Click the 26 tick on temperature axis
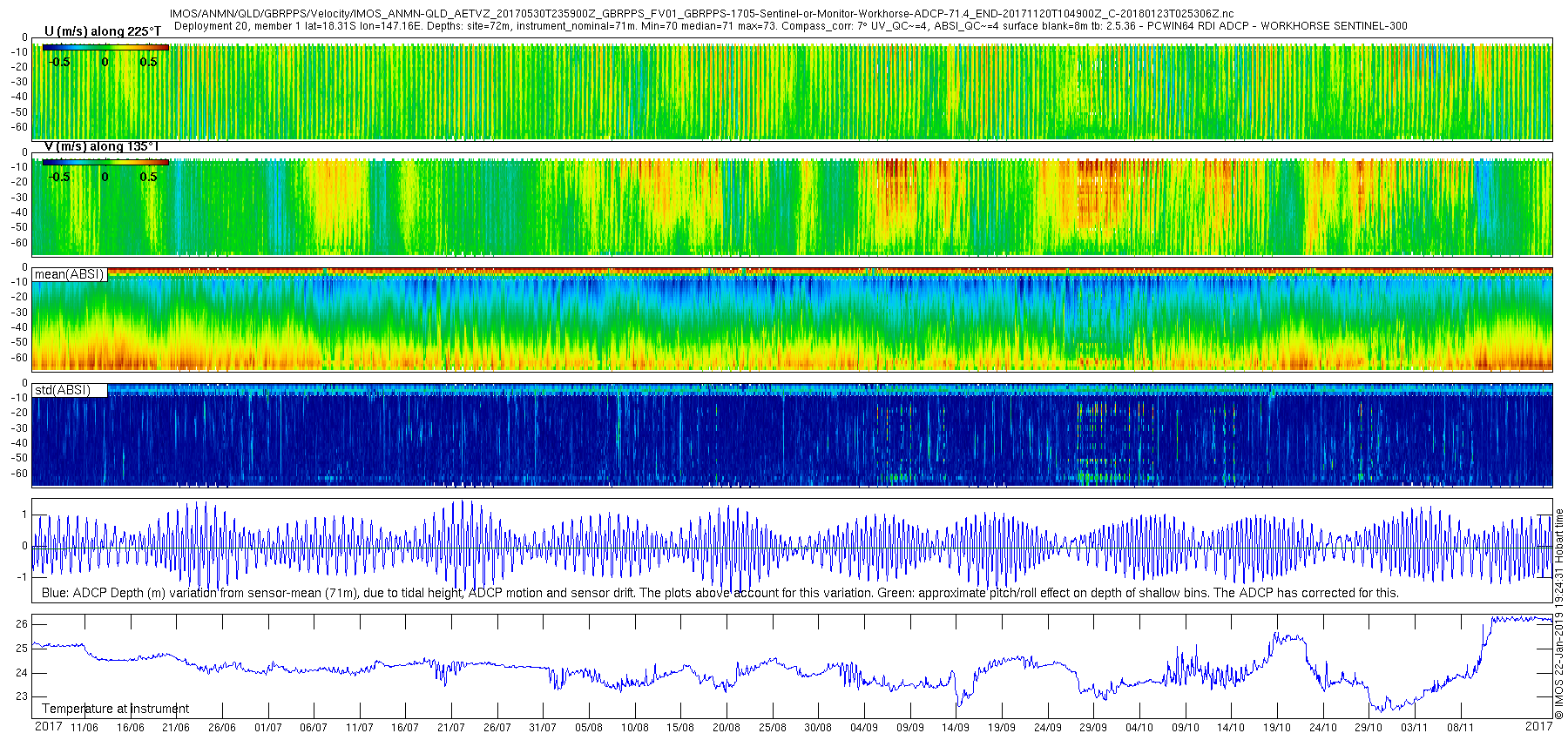The height and width of the screenshot is (740, 1568). [22, 624]
